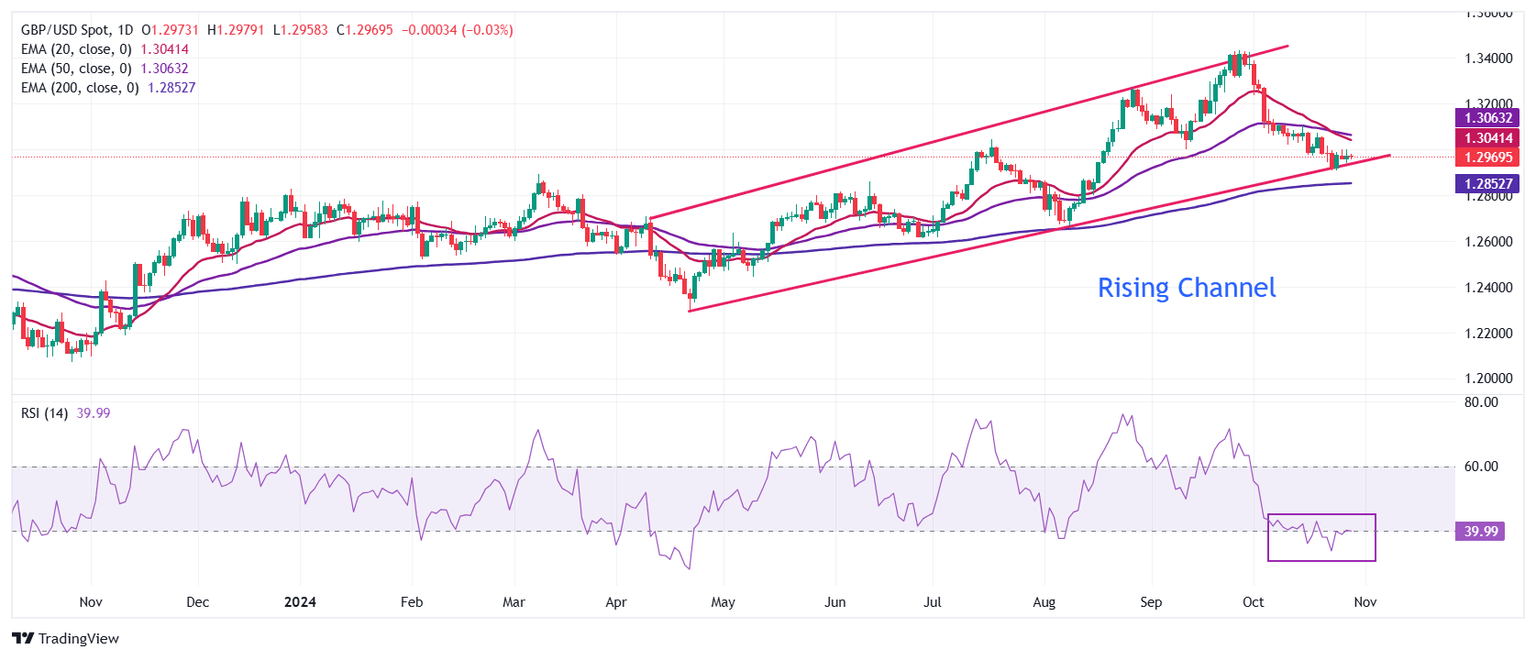The image size is (1536, 658).
Task: Click the 2024 label on the time axis
Action: coord(300,602)
